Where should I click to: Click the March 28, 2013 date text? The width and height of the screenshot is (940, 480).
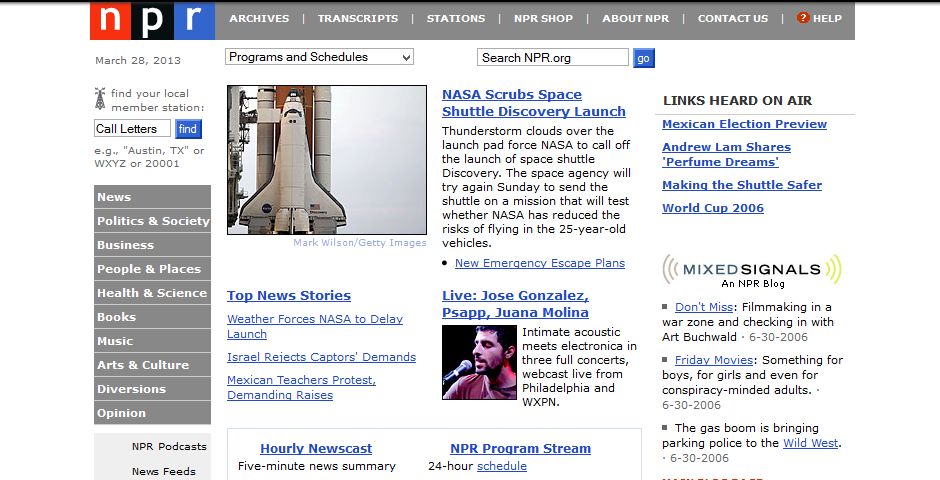138,61
